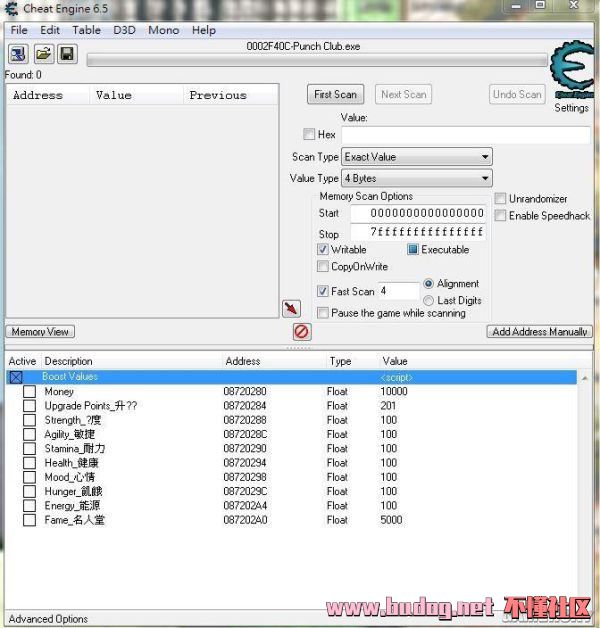Click the Active column header
This screenshot has height=628, width=600.
22,361
